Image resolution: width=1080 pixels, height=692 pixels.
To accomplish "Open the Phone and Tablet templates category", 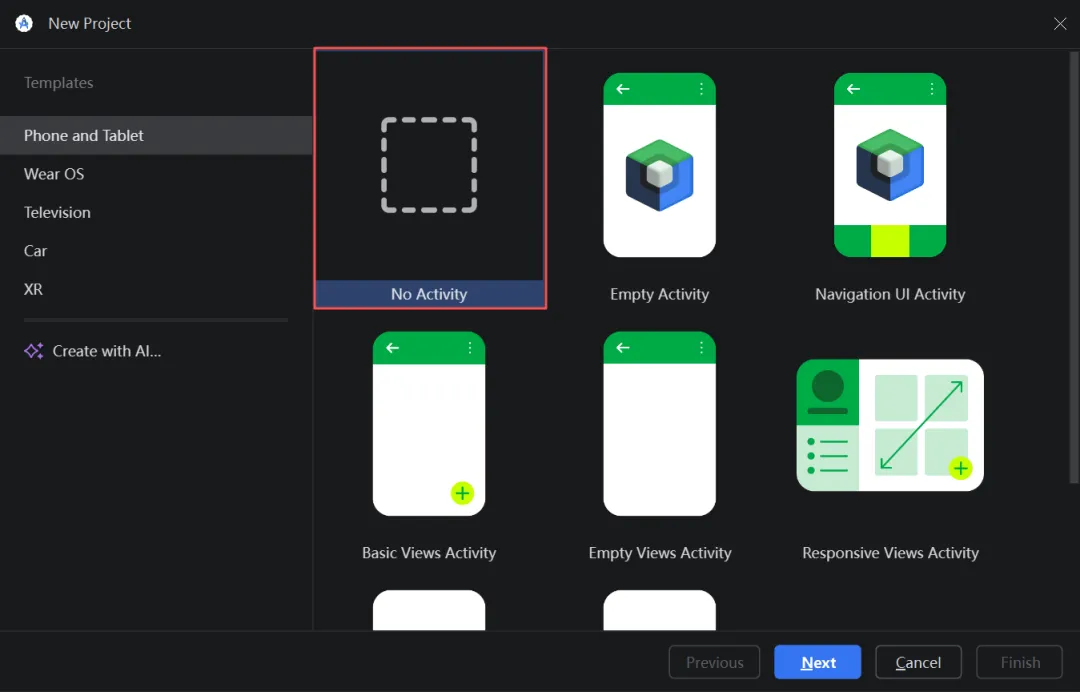I will coord(156,136).
